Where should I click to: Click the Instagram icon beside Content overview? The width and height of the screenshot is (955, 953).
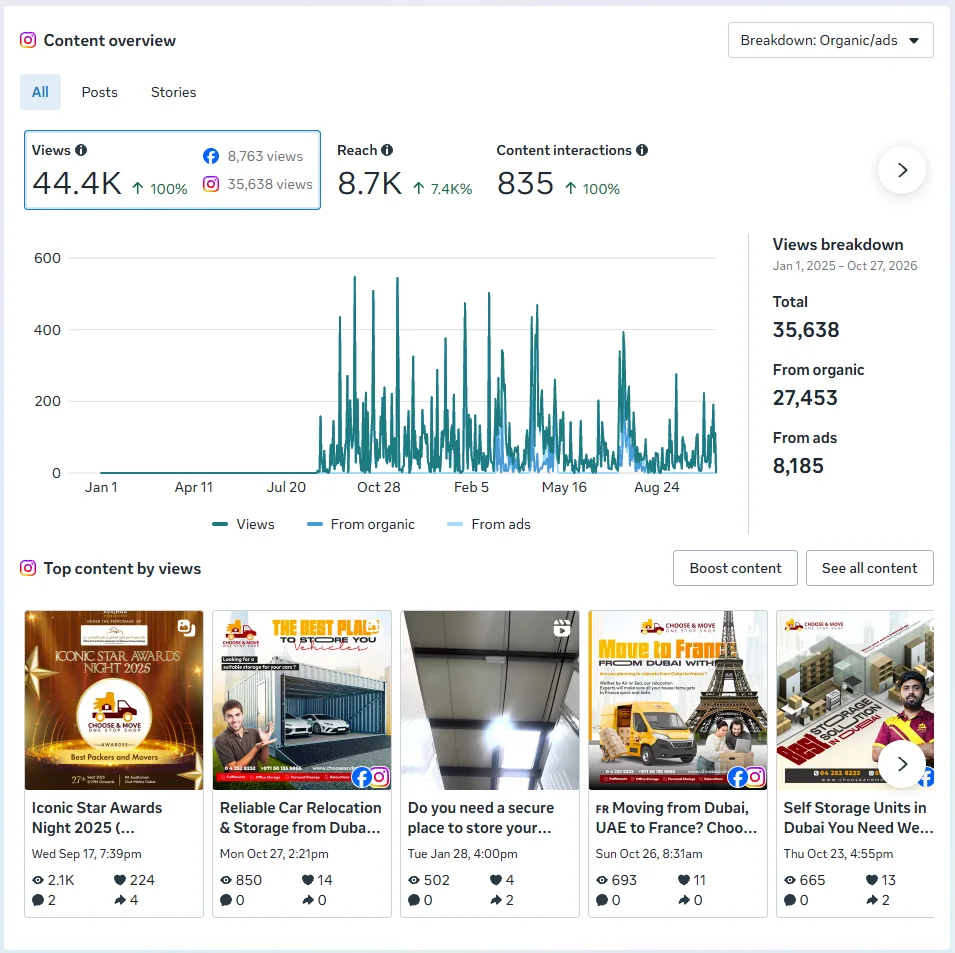28,40
